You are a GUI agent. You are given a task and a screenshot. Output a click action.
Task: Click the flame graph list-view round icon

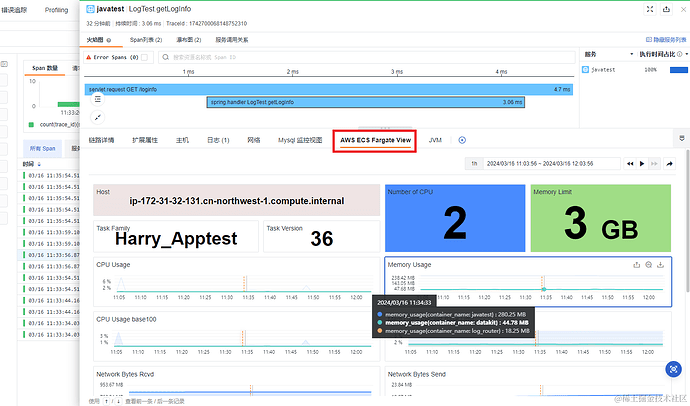tap(98, 99)
